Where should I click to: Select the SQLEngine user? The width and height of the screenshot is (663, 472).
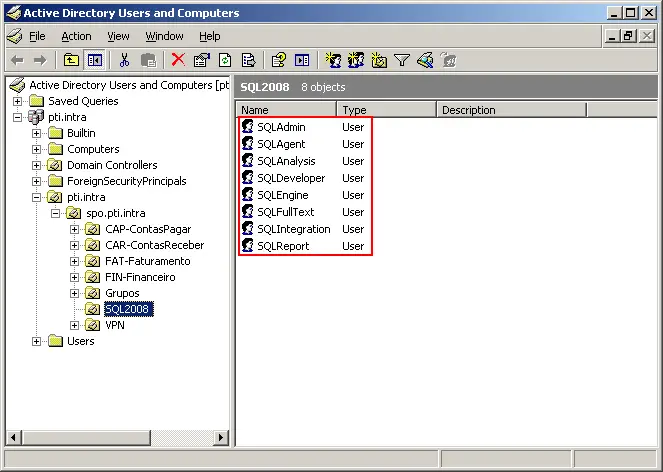[x=283, y=195]
